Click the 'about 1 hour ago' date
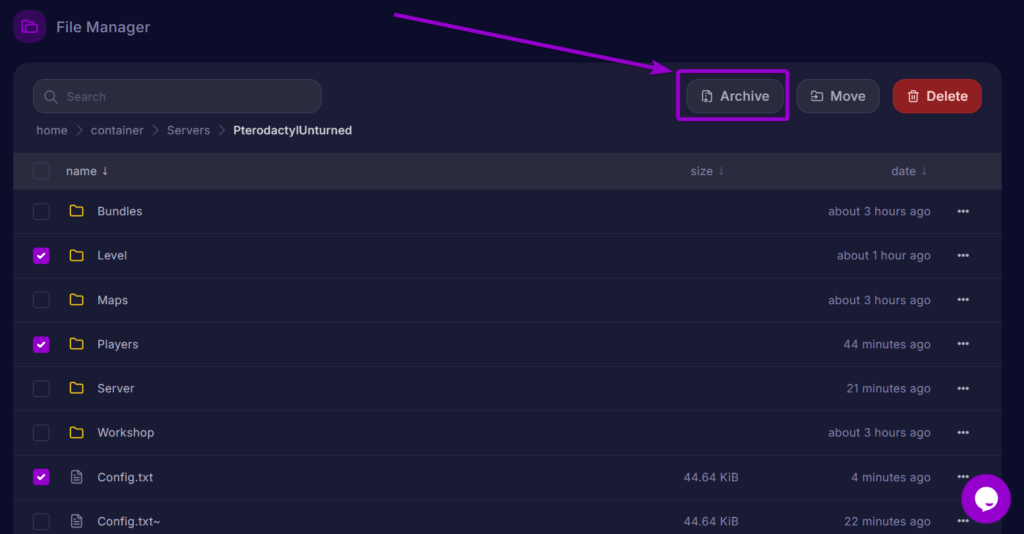The width and height of the screenshot is (1024, 534). (884, 255)
